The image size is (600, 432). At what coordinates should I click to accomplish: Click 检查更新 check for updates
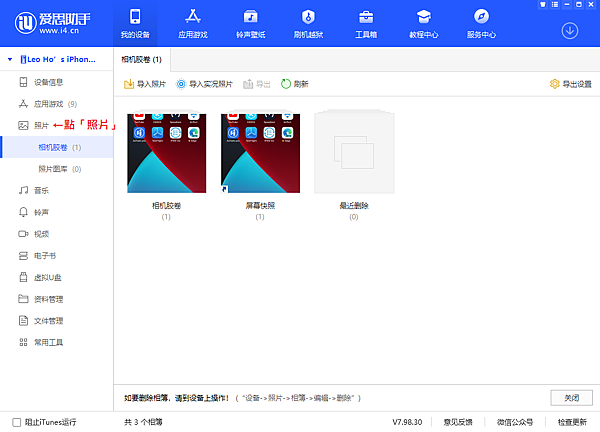pos(572,422)
